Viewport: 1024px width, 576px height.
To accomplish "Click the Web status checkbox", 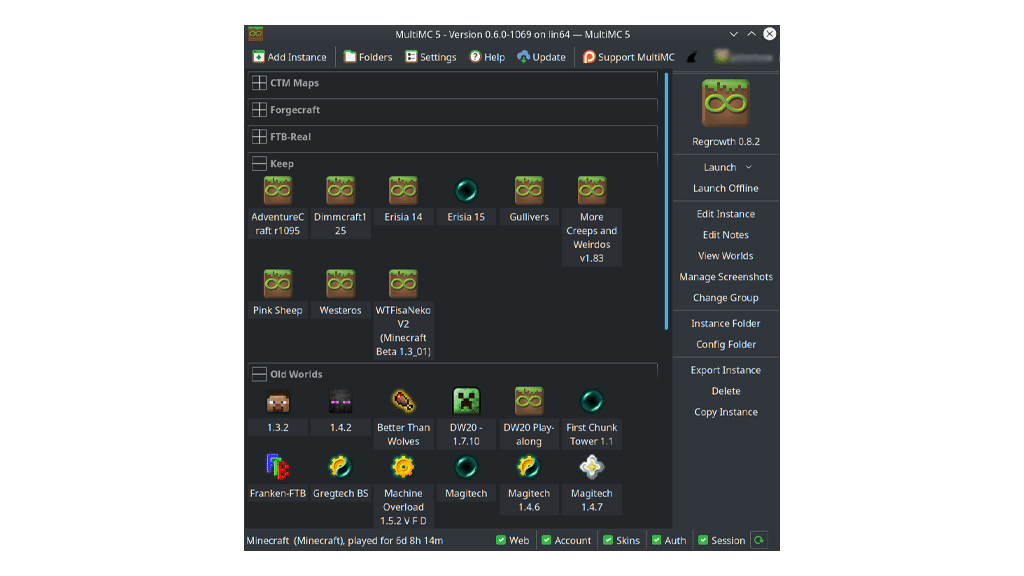I will [x=501, y=540].
